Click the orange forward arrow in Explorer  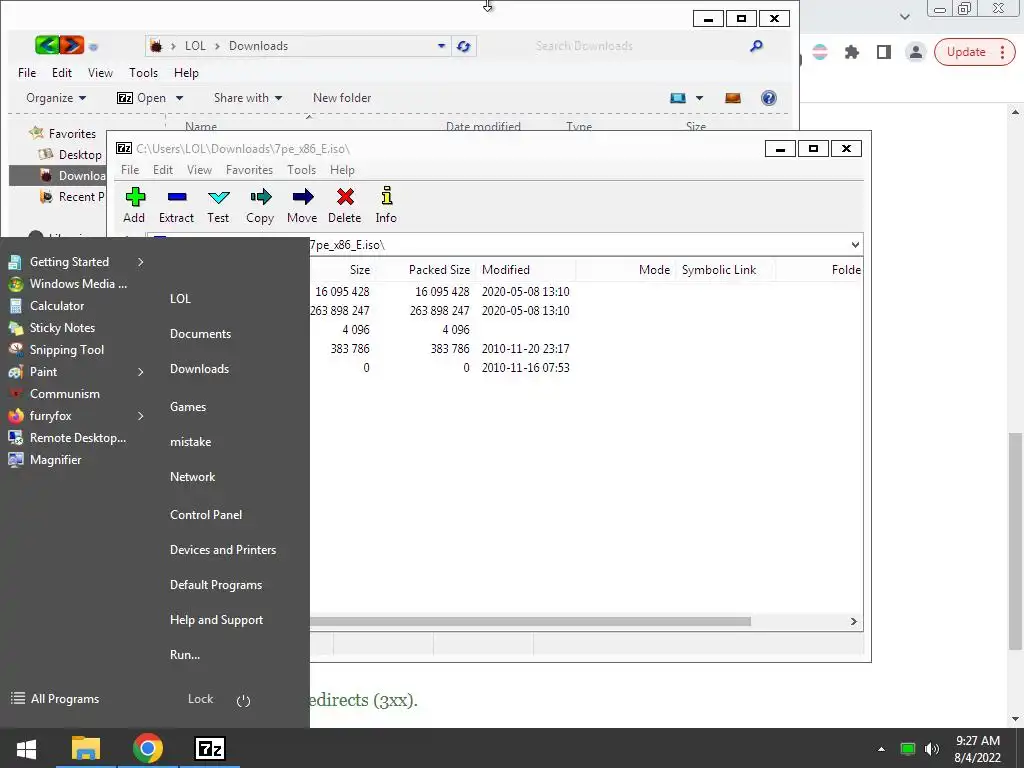pyautogui.click(x=72, y=45)
